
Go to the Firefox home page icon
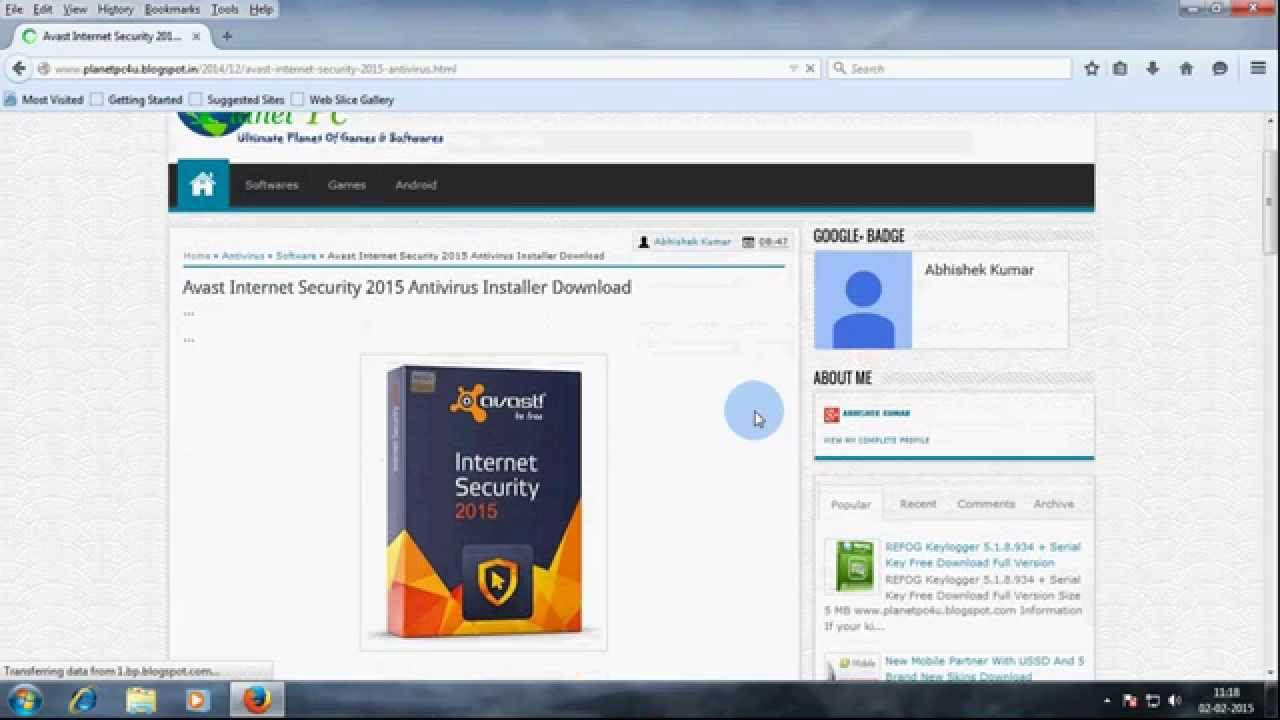(1186, 68)
